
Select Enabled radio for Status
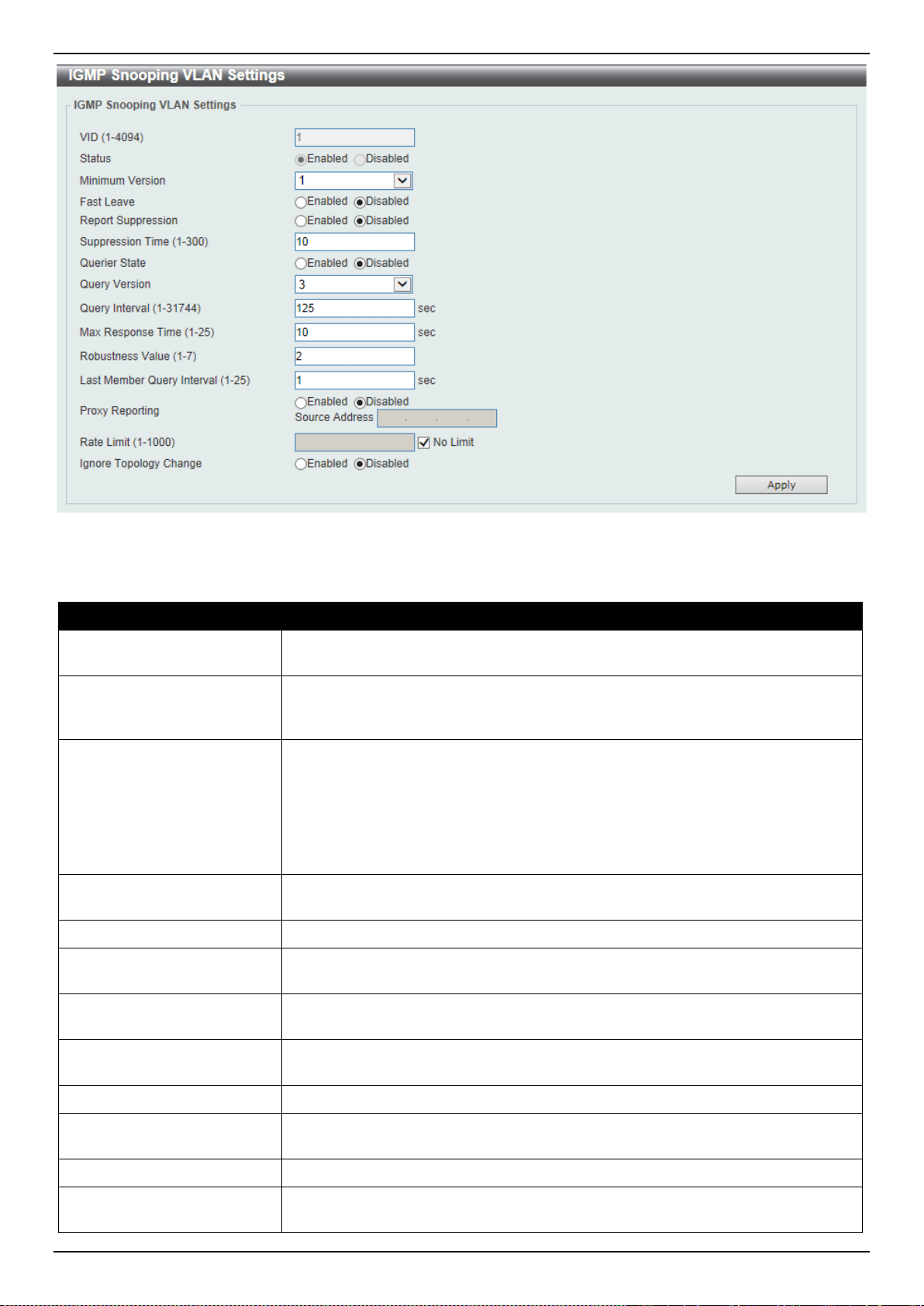301,160
